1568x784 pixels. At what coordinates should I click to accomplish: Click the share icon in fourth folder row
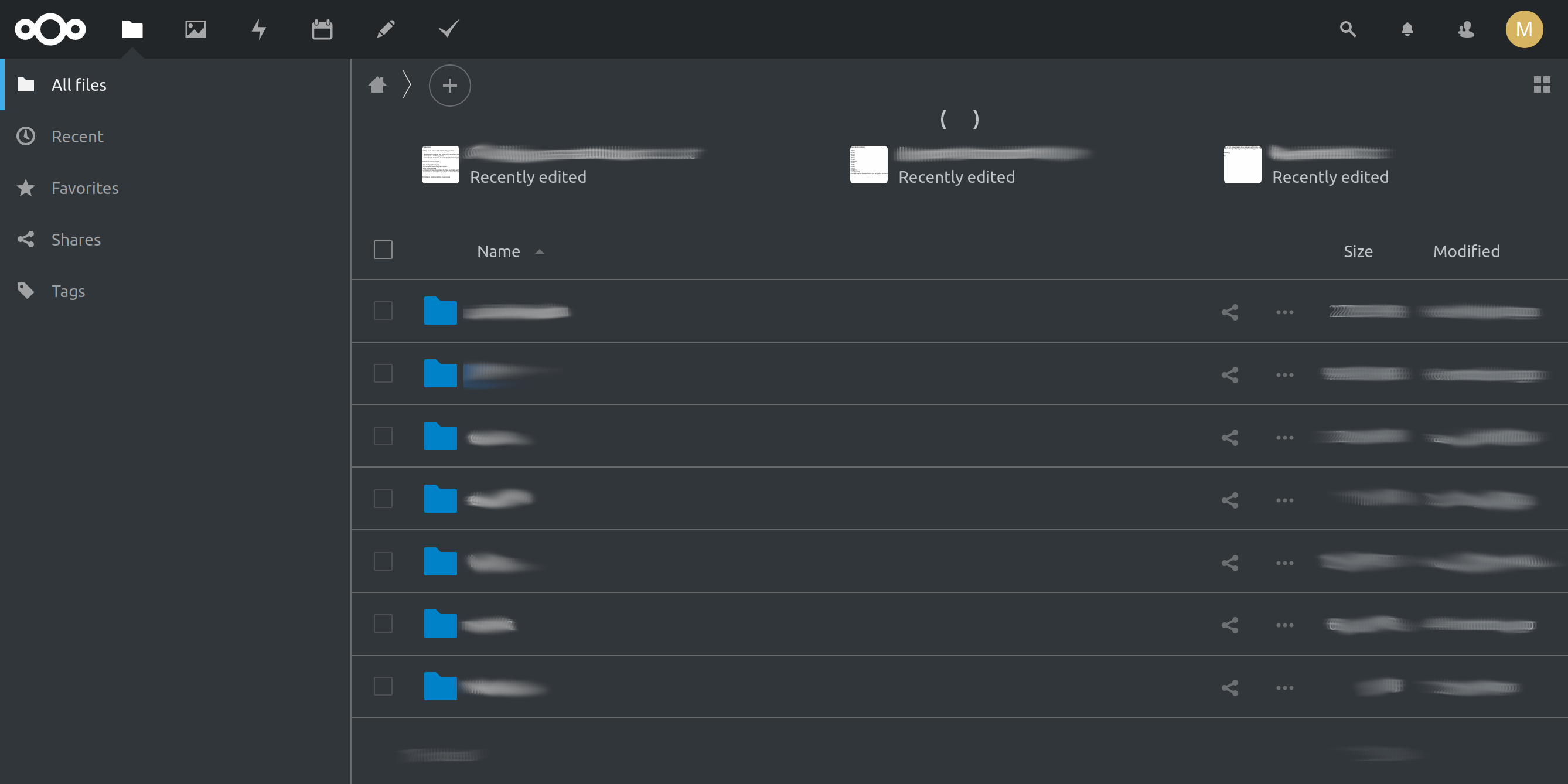coord(1229,500)
